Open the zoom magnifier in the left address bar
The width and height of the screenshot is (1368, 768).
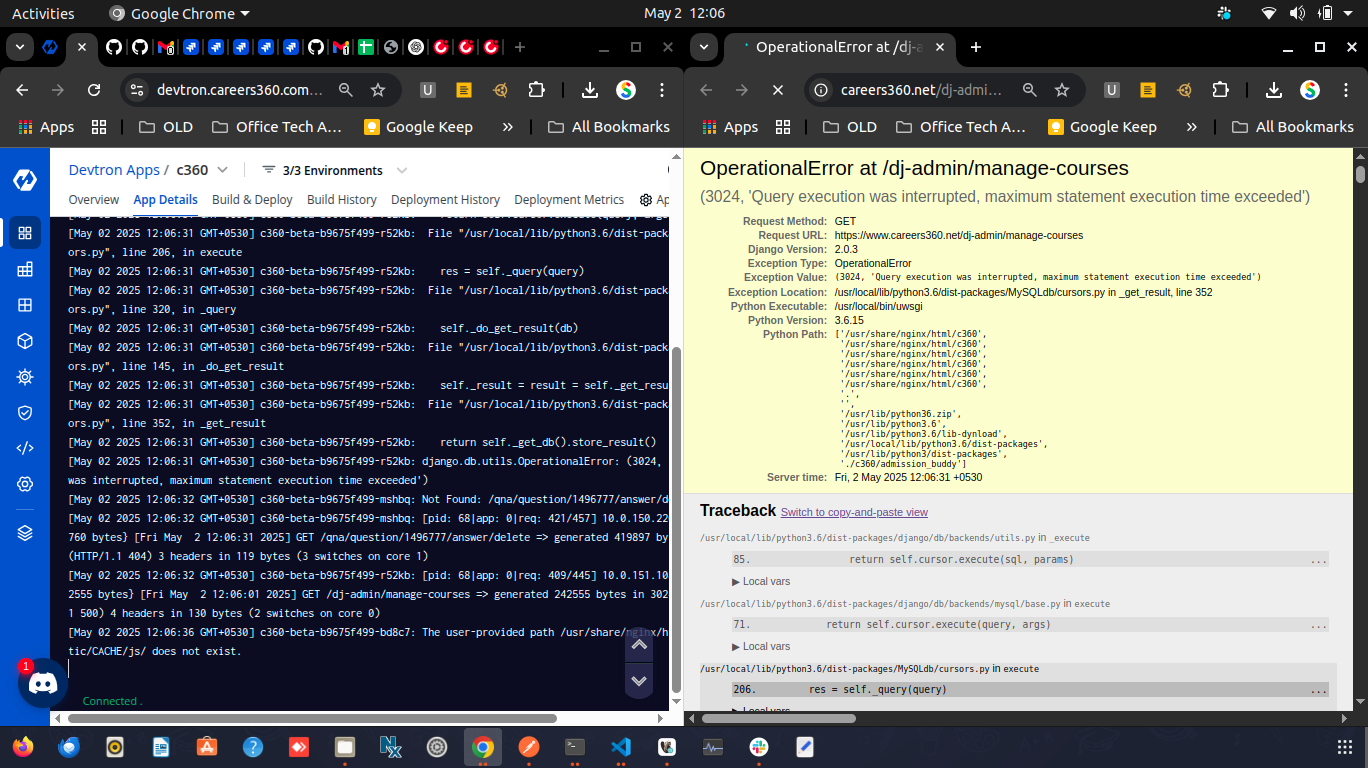(346, 90)
